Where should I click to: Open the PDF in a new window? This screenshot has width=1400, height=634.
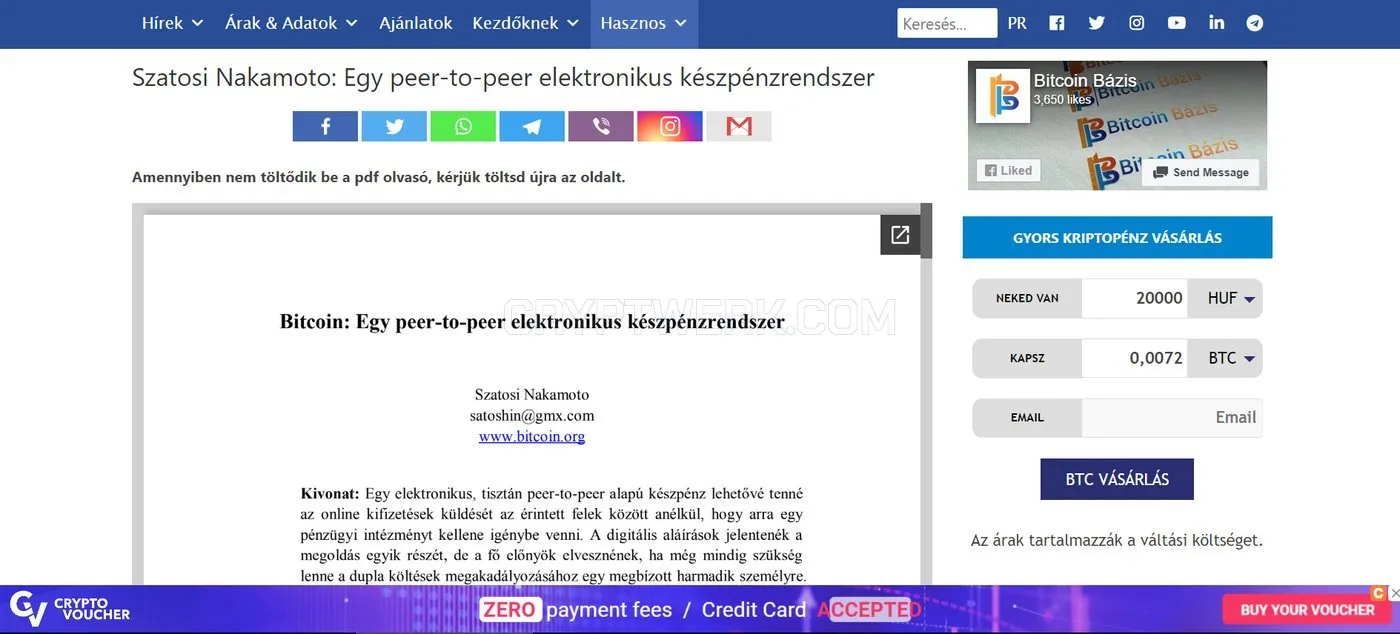[x=900, y=235]
